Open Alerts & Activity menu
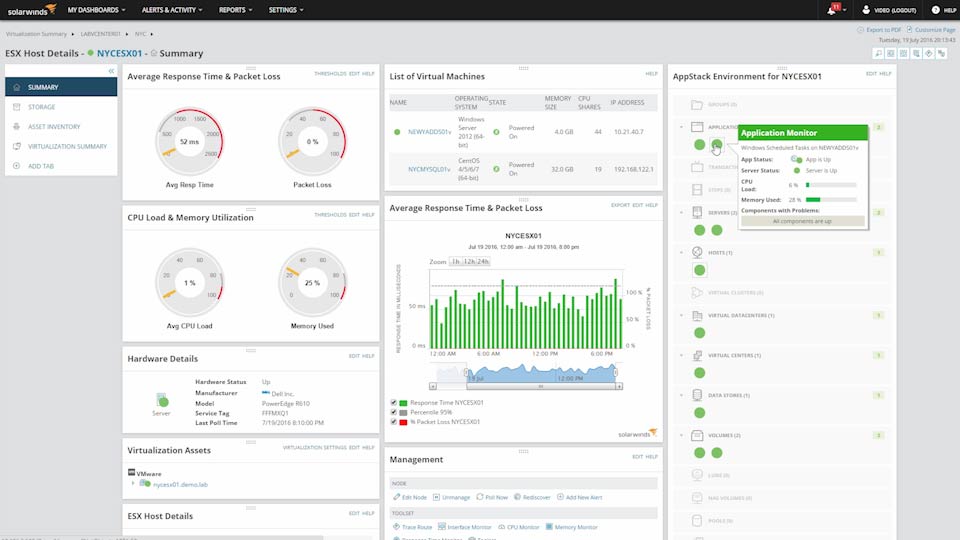Viewport: 960px width, 540px height. click(x=171, y=10)
